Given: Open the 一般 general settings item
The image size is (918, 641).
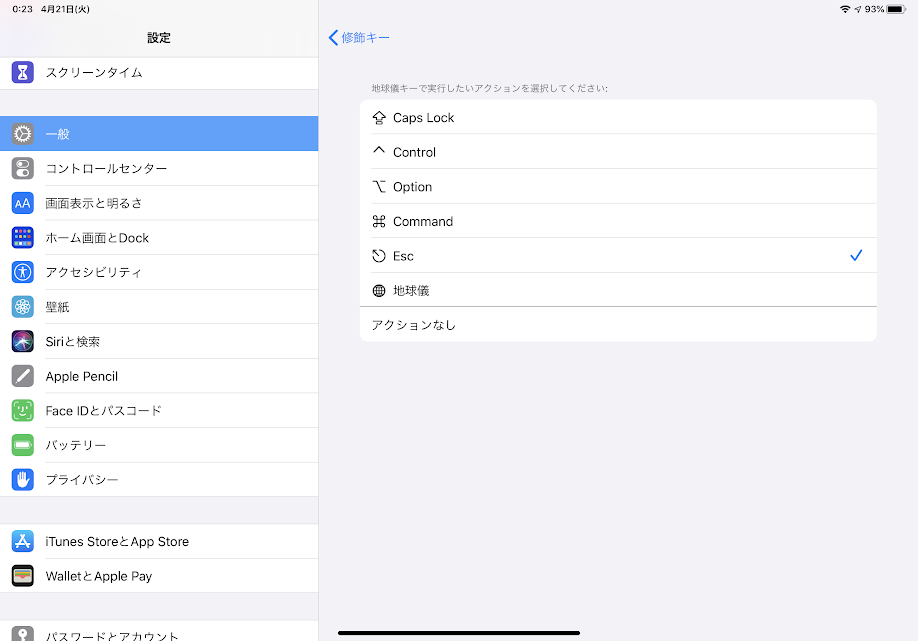Looking at the screenshot, I should [159, 134].
